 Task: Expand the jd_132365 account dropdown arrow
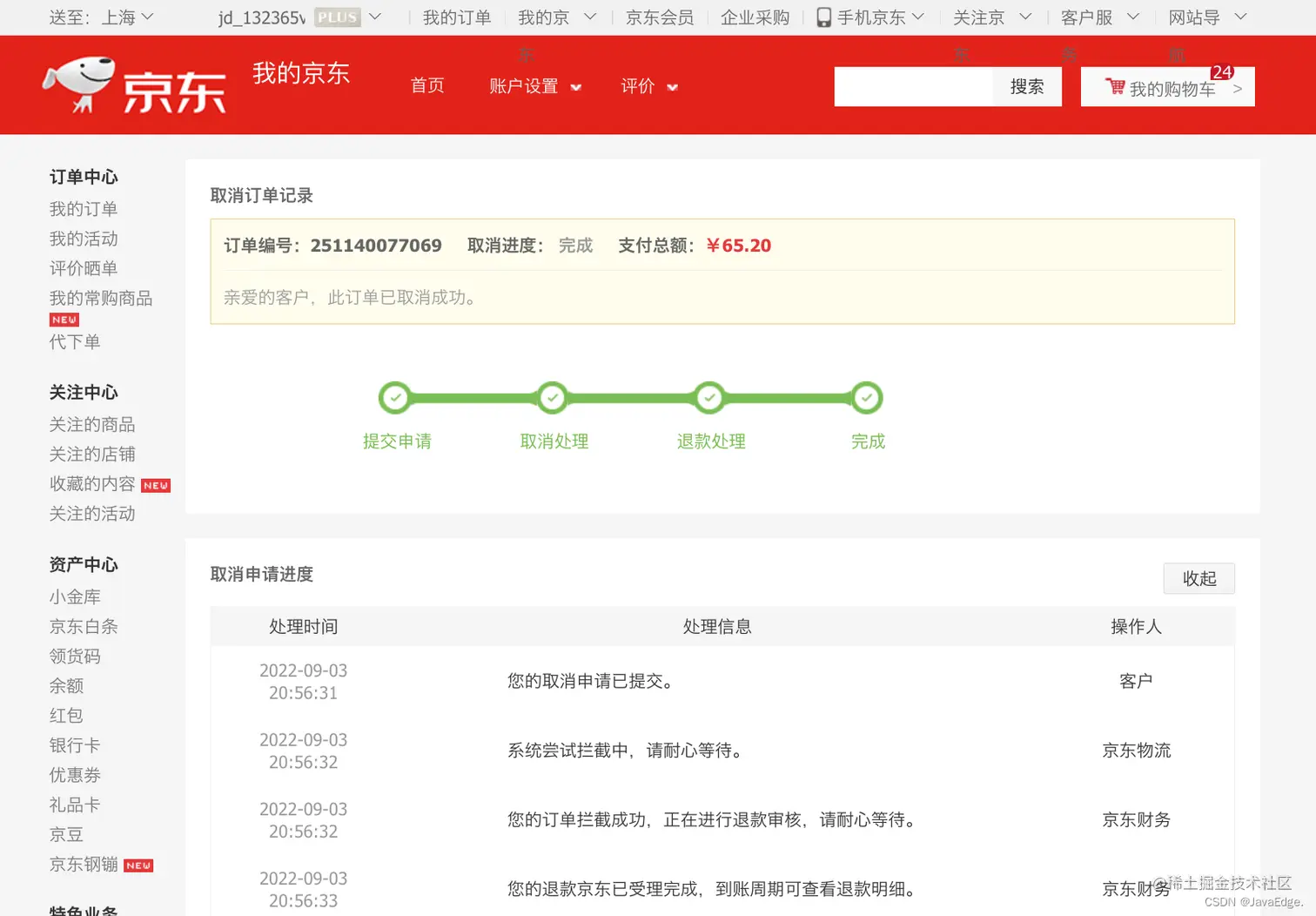375,17
